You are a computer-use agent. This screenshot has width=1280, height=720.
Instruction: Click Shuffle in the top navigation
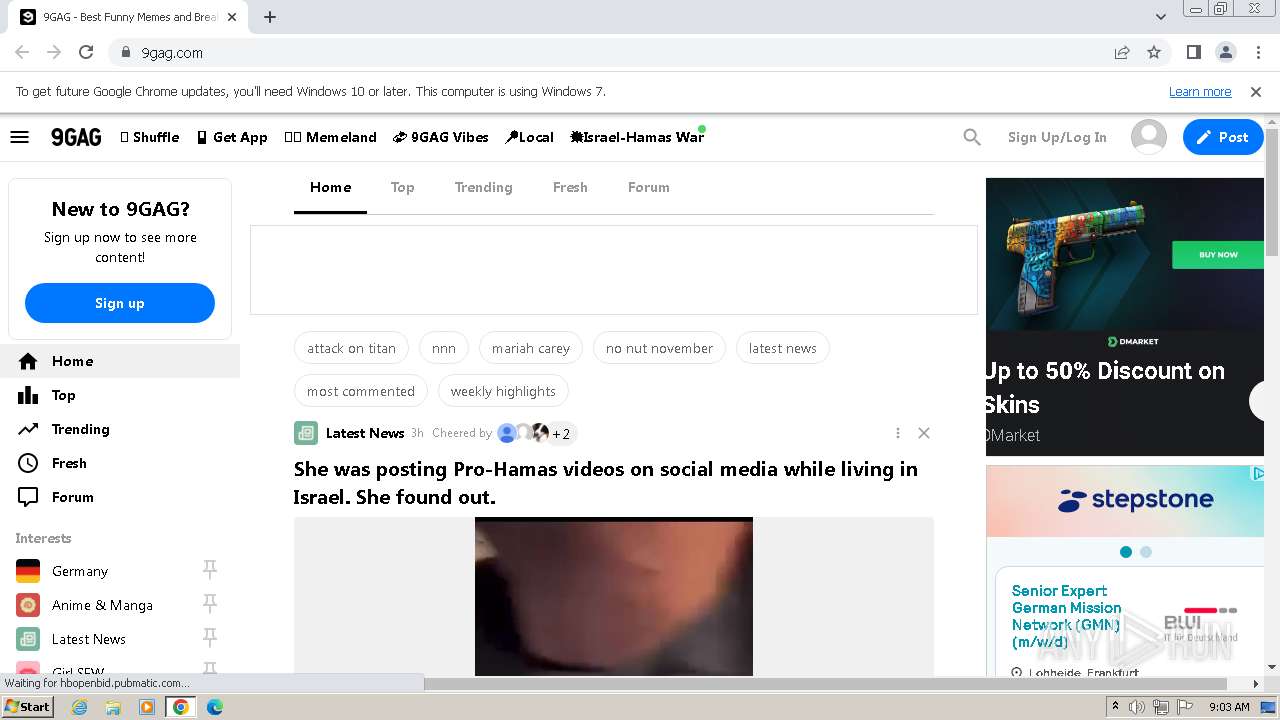150,137
